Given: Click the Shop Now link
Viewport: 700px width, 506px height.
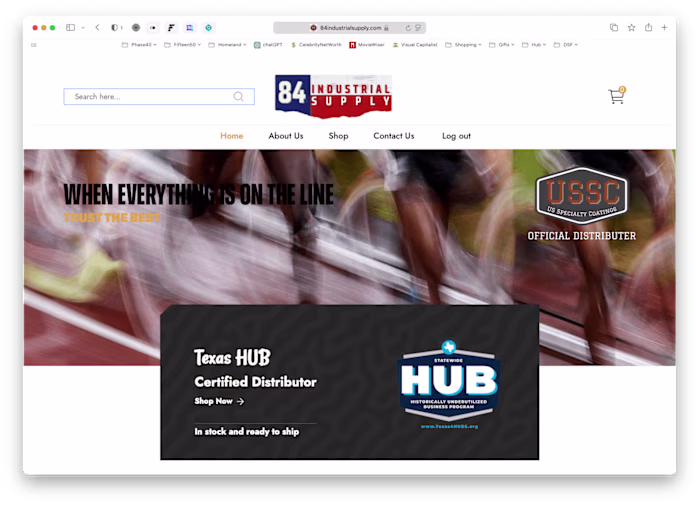Looking at the screenshot, I should point(213,401).
